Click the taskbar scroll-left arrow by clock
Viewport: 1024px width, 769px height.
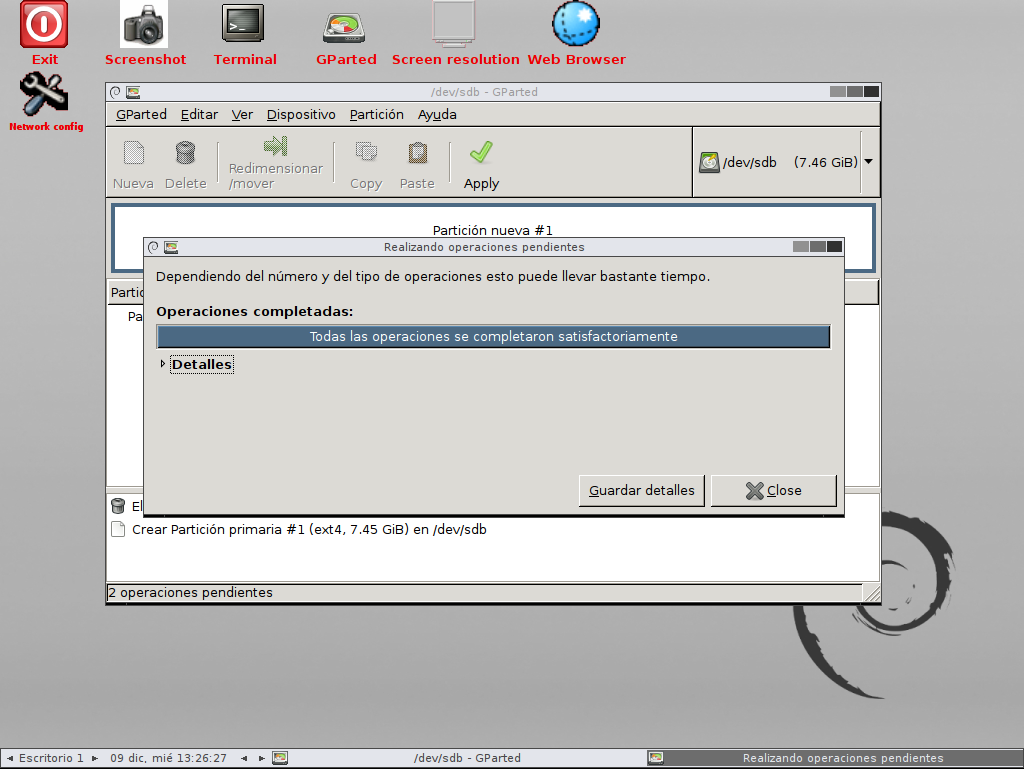click(x=244, y=758)
